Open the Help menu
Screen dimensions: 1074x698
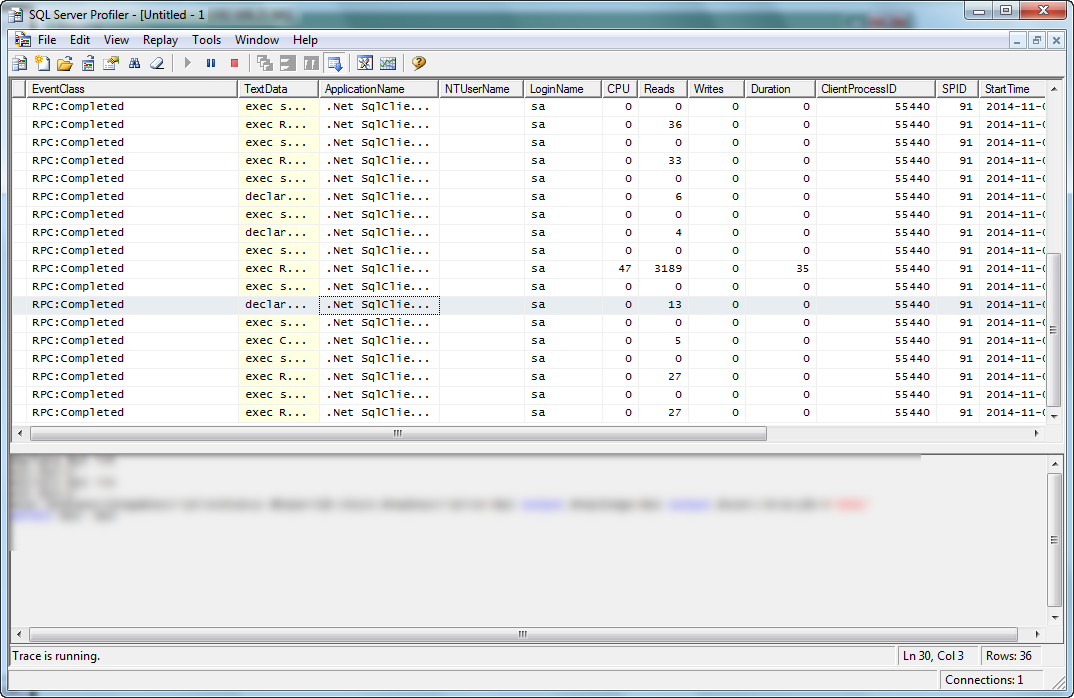click(305, 40)
